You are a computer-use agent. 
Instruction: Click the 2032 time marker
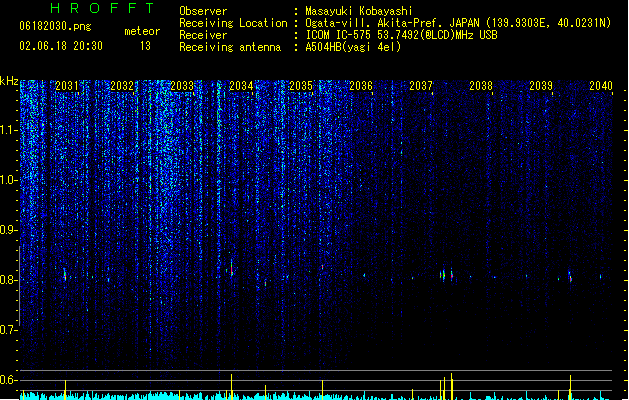(122, 86)
